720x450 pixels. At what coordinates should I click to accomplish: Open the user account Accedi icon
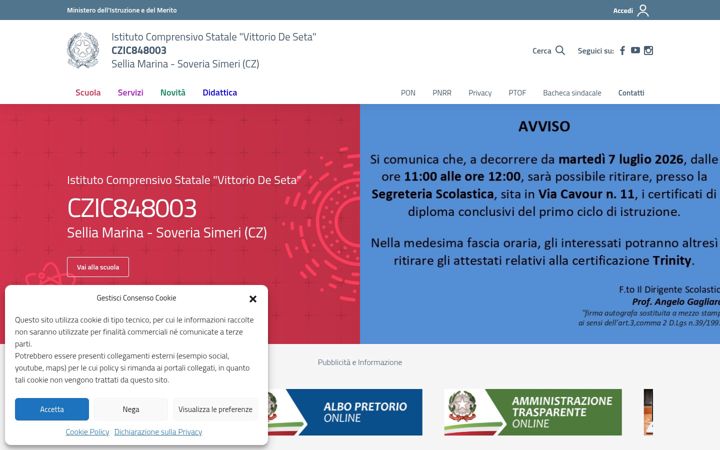(643, 10)
